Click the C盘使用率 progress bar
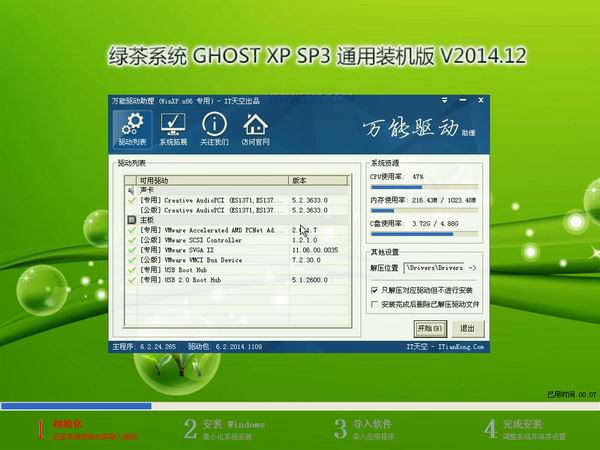The height and width of the screenshot is (450, 600). point(424,234)
